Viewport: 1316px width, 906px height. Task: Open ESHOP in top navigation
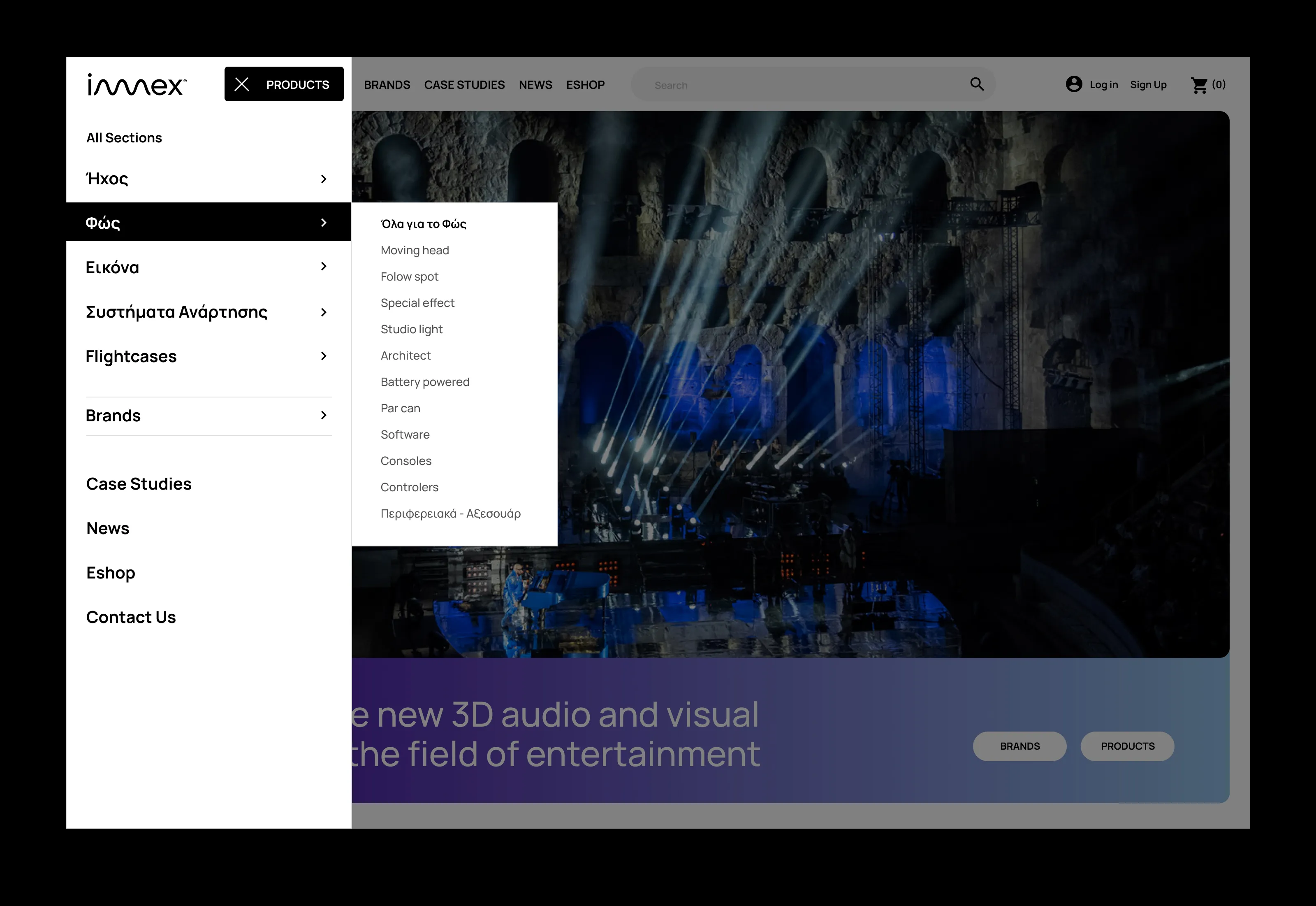(585, 84)
